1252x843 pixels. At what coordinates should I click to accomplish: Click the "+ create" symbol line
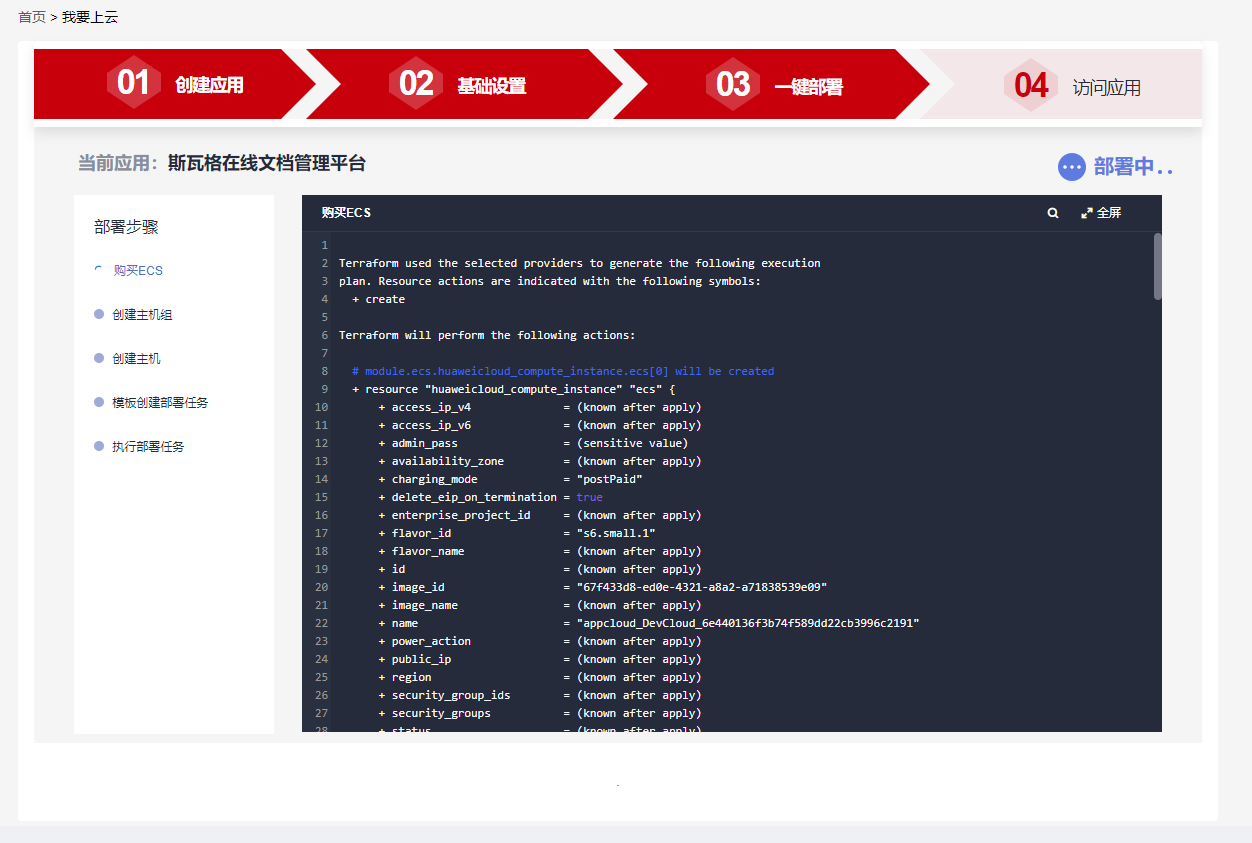(x=378, y=299)
